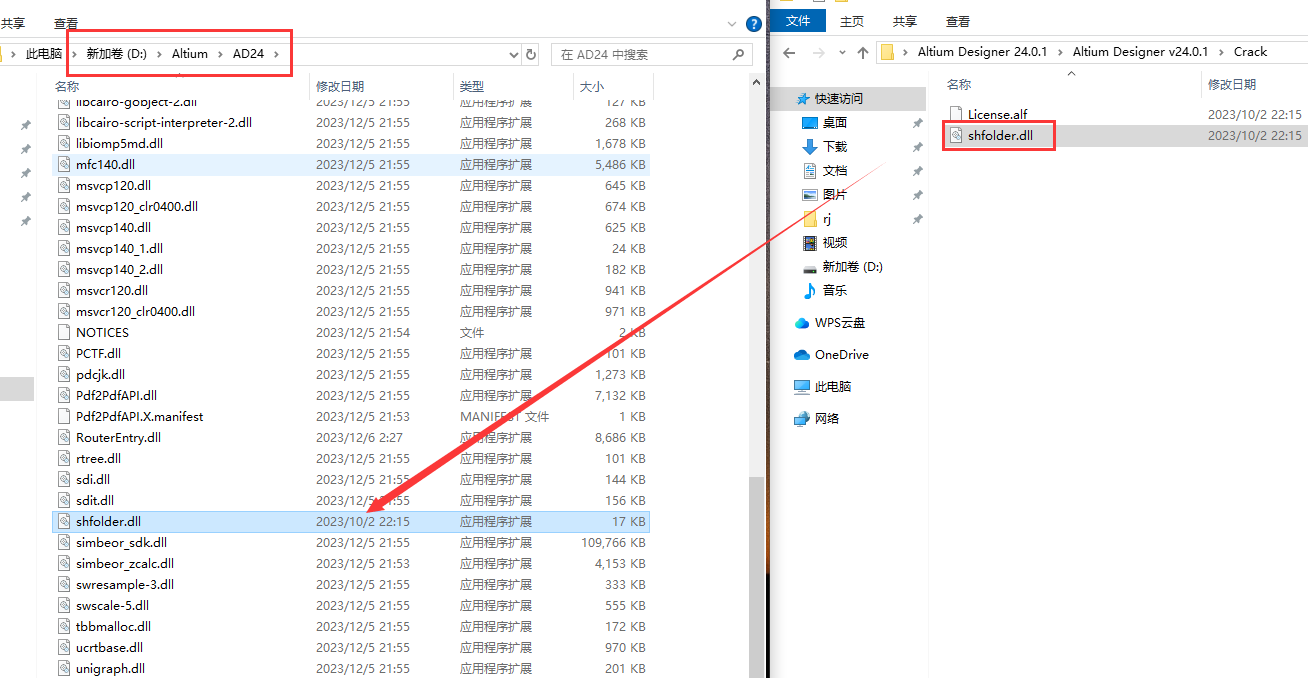Go up one folder level in Crack window

coord(862,52)
